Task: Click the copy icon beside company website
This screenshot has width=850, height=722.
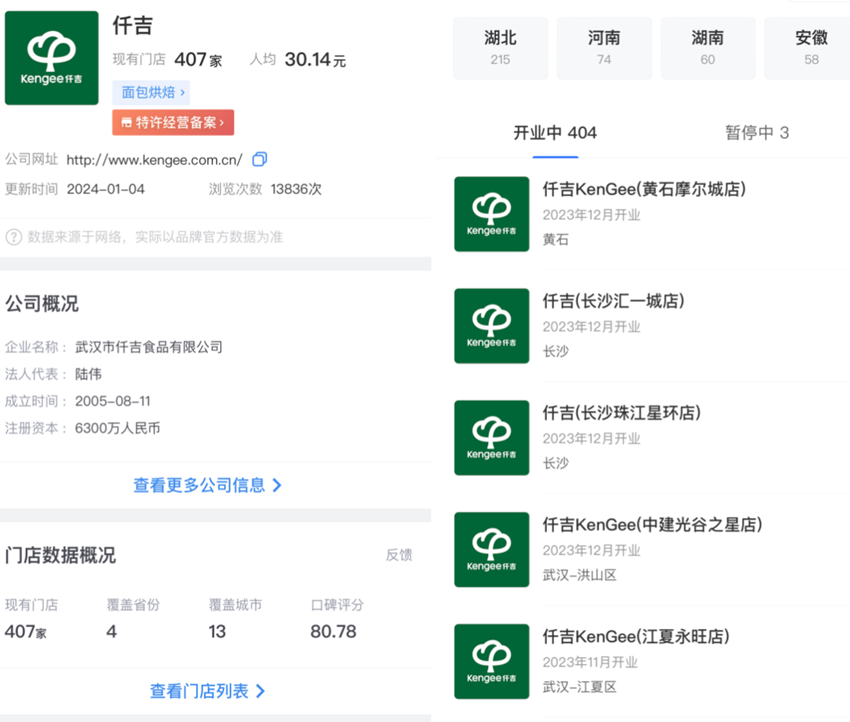Action: click(x=260, y=160)
